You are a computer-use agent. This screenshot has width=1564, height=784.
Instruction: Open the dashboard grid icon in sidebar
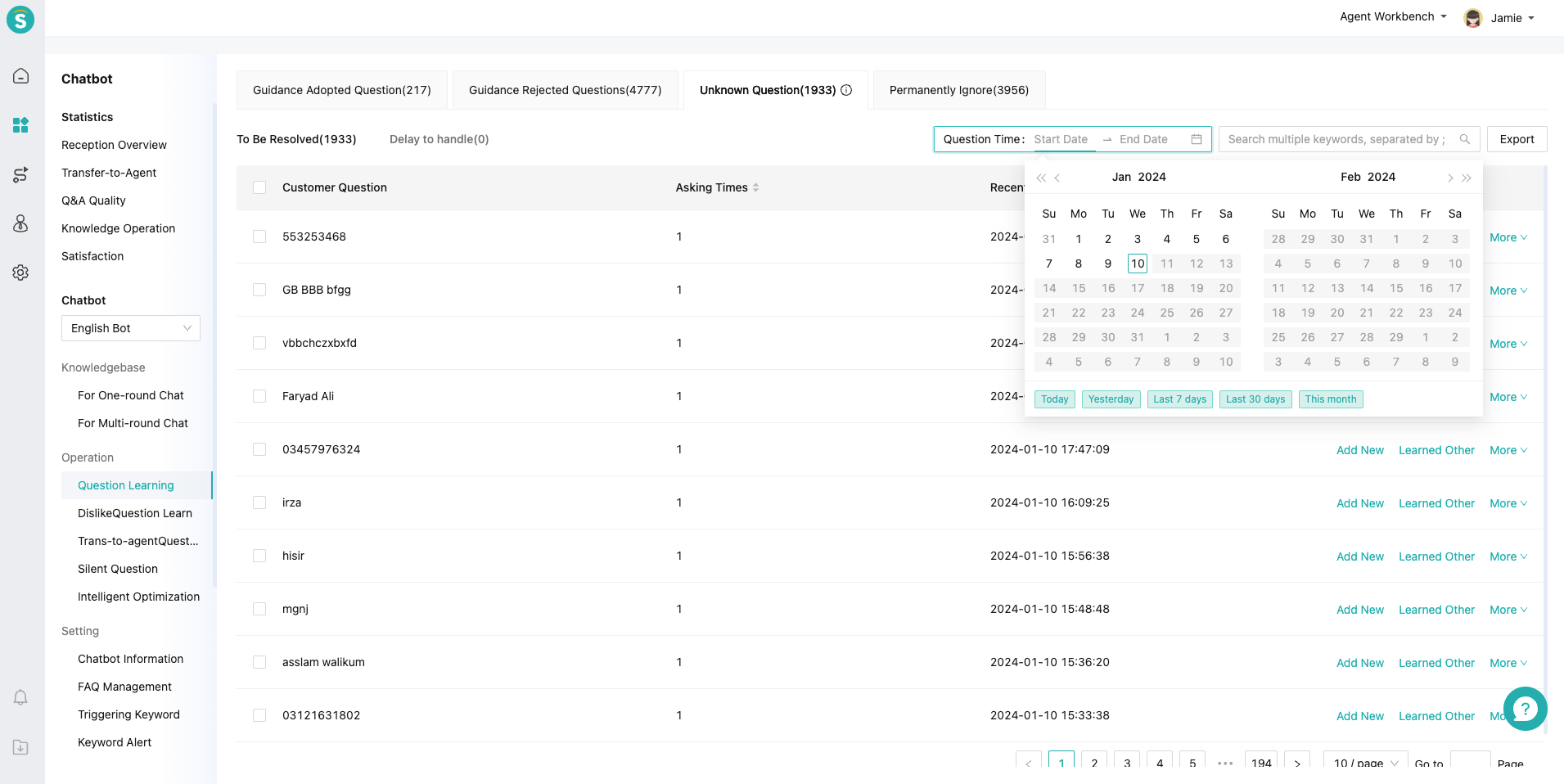(21, 125)
